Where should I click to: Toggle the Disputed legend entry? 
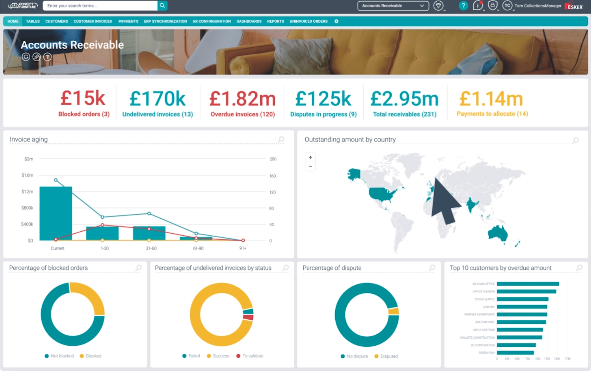[386, 356]
